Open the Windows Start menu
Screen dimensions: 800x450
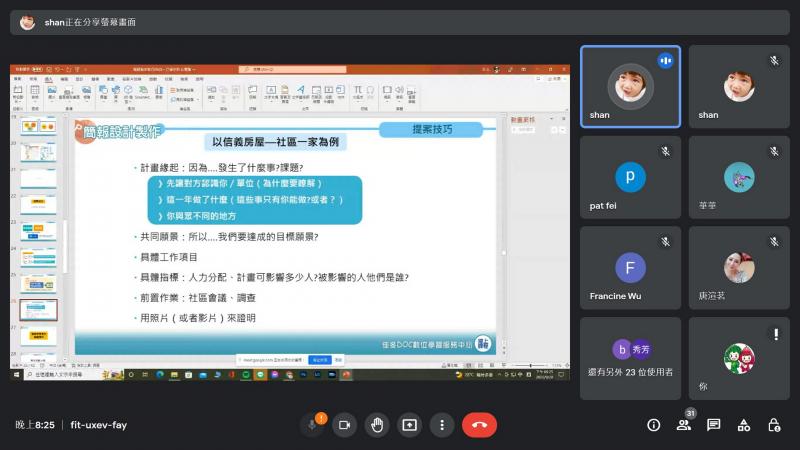[x=16, y=374]
